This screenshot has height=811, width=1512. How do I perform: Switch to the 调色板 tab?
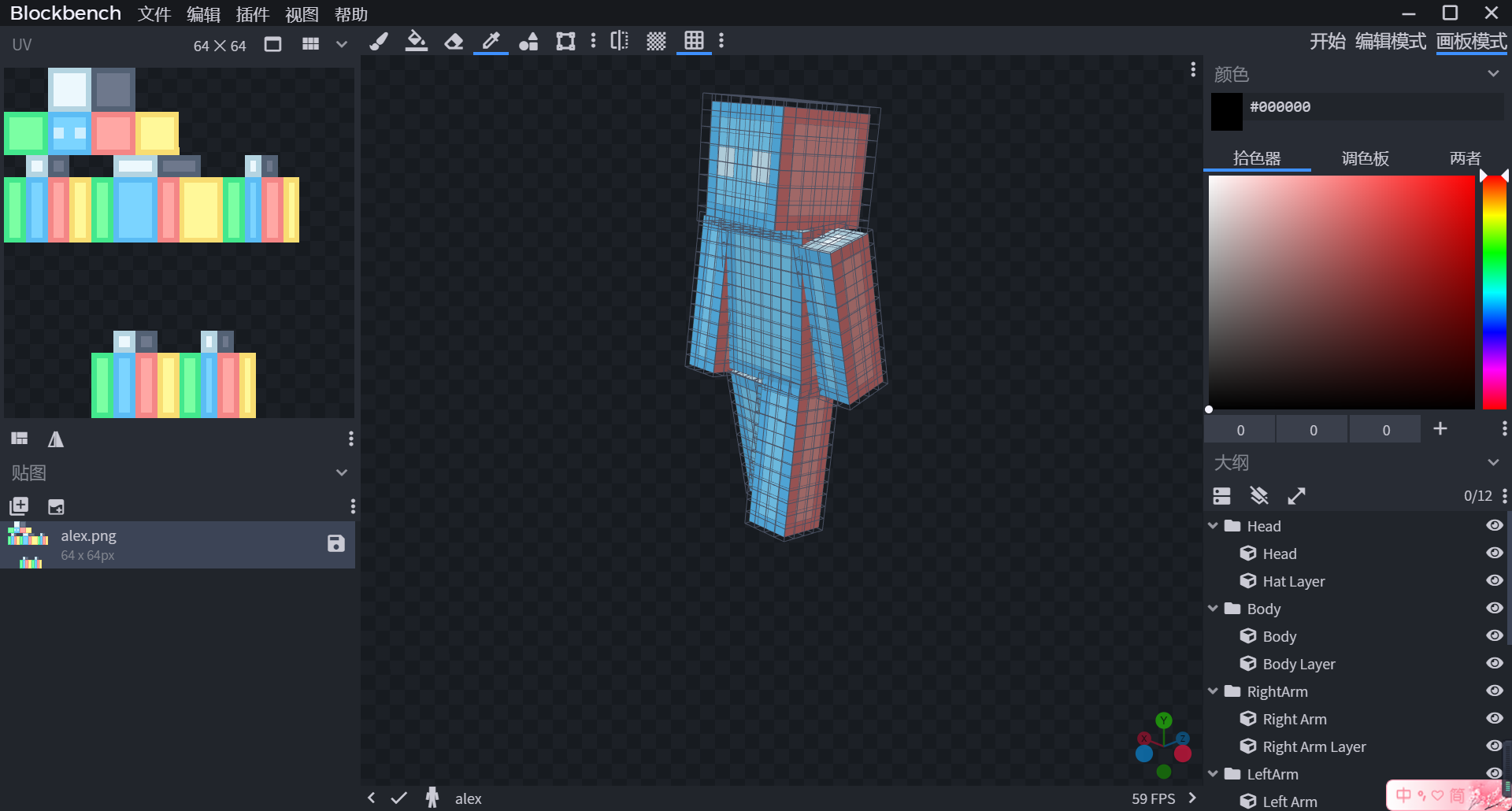tap(1365, 158)
